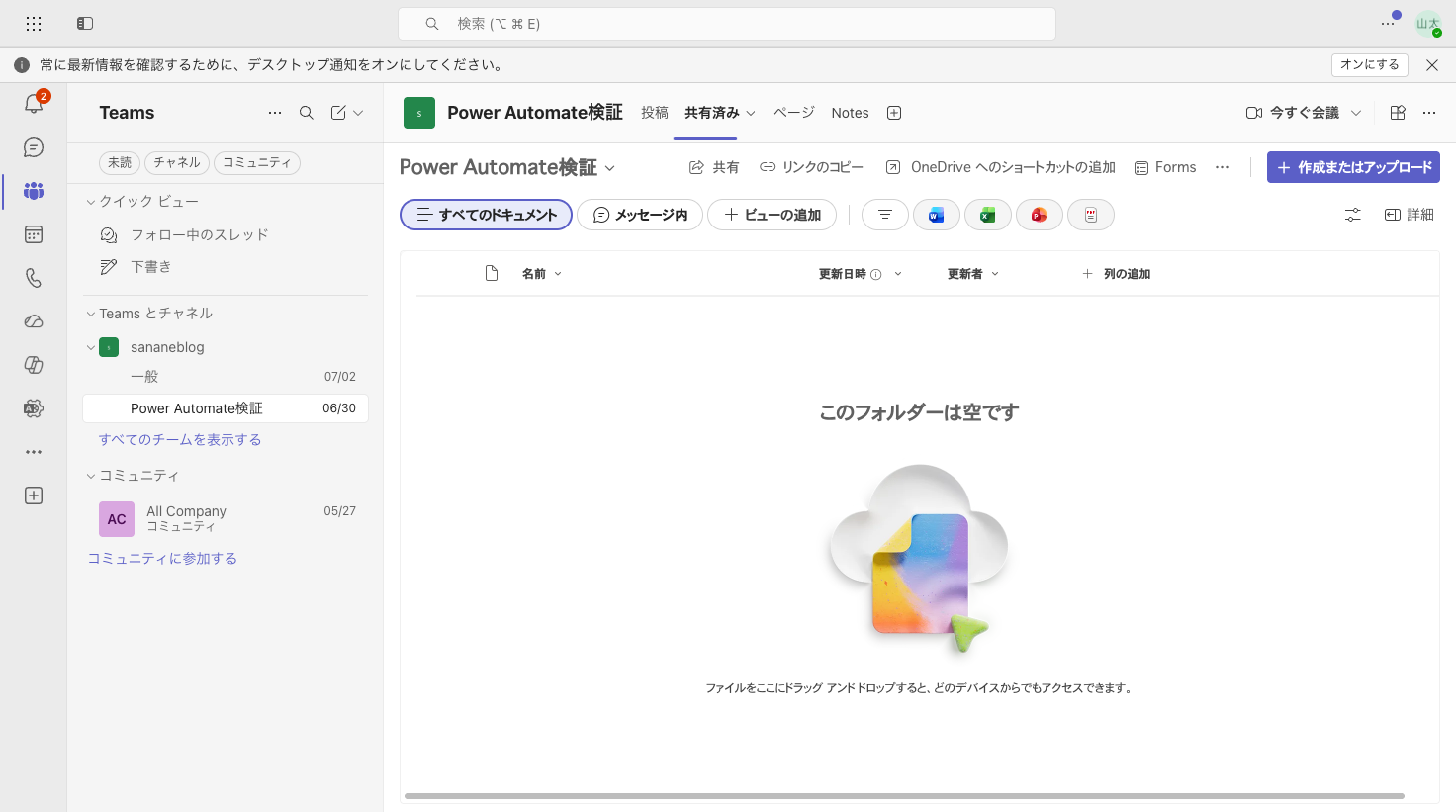Screen dimensions: 1456x812
Task: Open the Copilot icon in sidebar
Action: click(34, 365)
